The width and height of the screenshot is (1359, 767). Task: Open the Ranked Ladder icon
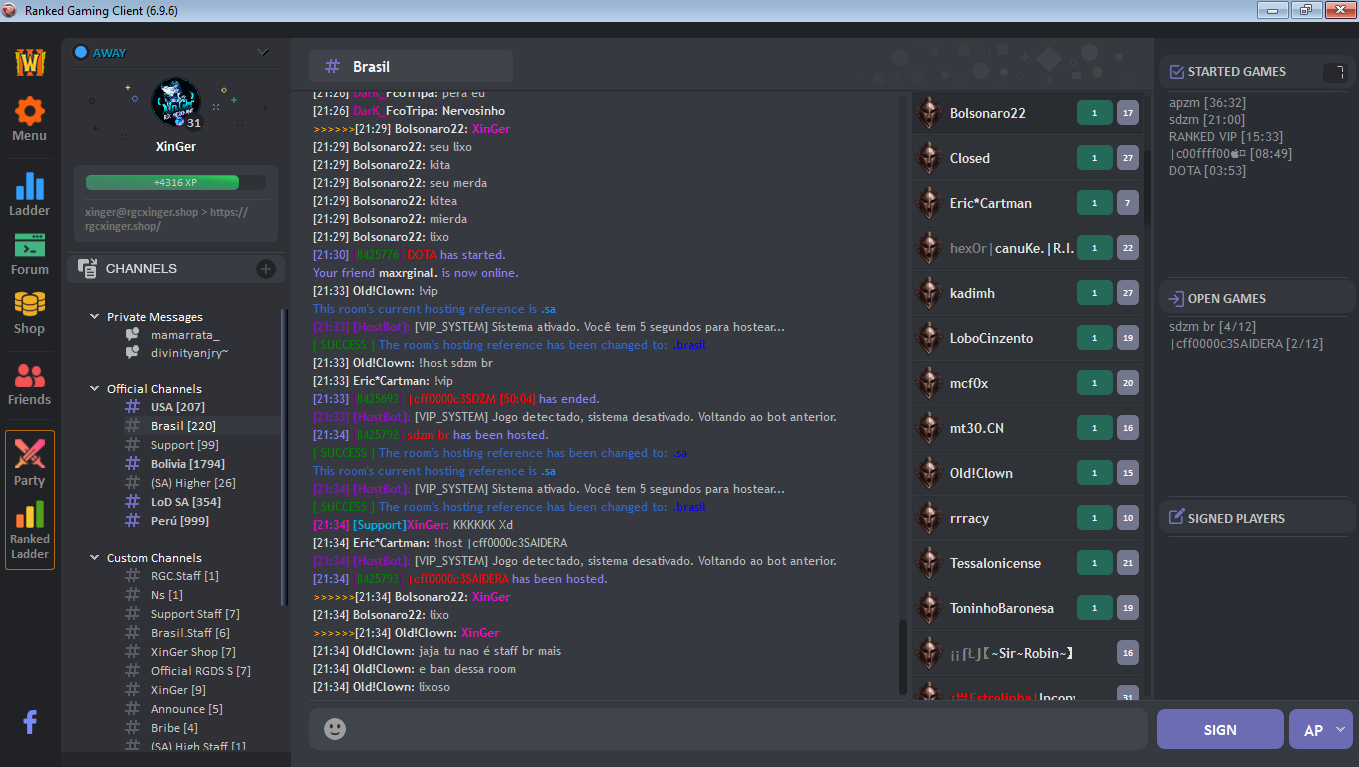click(30, 514)
